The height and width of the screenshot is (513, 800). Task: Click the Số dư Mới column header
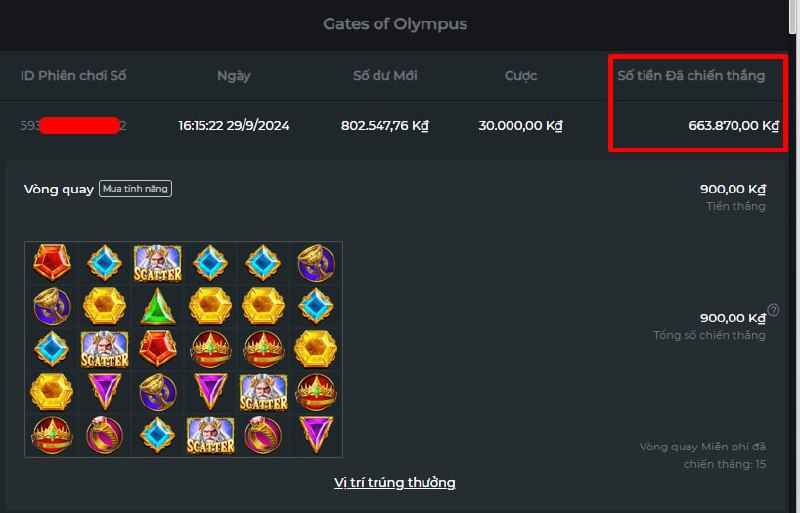pos(385,76)
